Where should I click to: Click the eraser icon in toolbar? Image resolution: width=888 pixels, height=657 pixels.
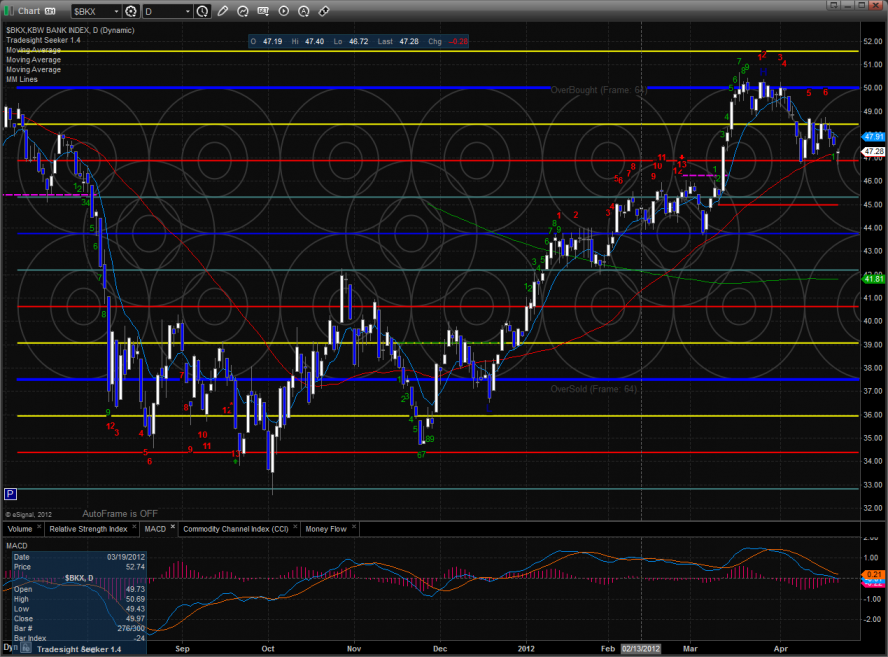pos(324,11)
